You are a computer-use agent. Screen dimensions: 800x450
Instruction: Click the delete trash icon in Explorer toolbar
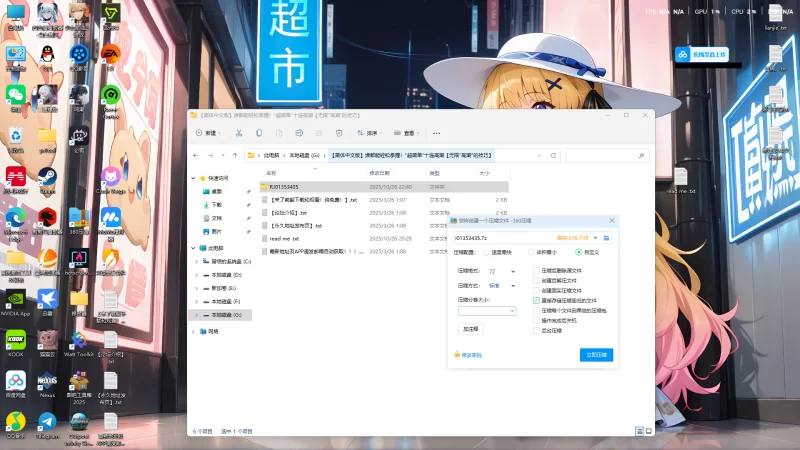340,133
